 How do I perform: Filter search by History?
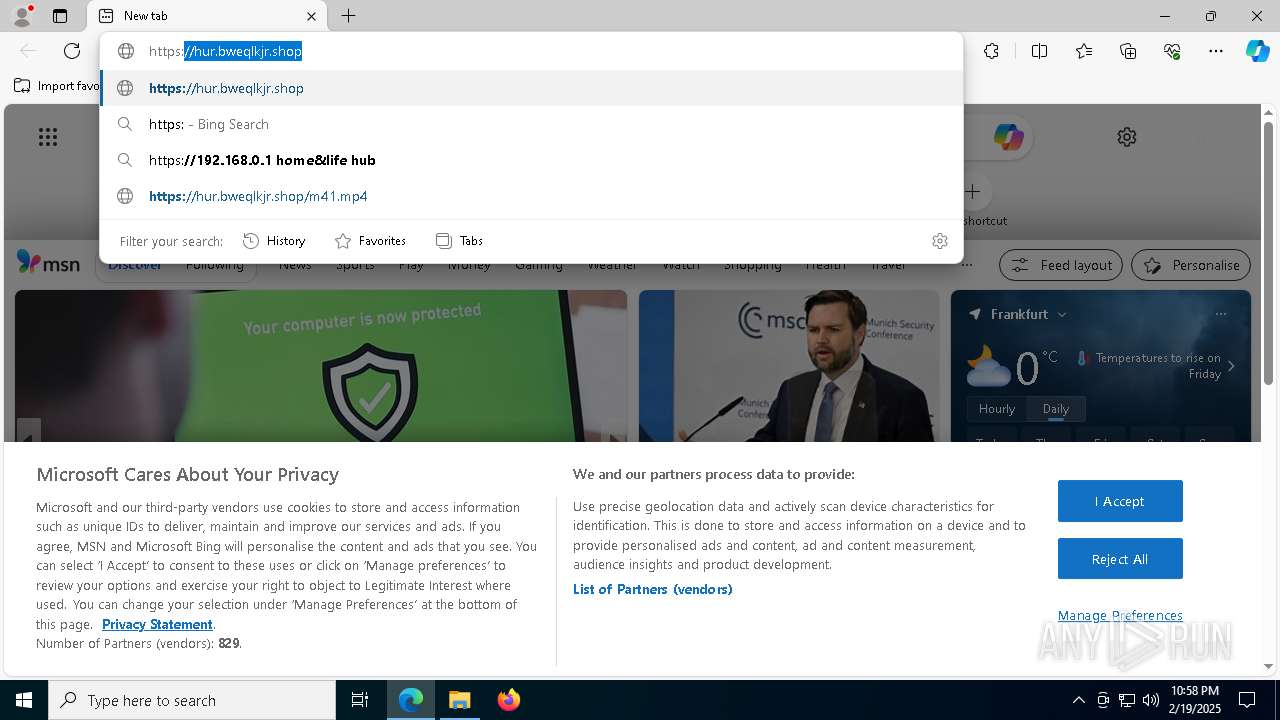tap(274, 241)
